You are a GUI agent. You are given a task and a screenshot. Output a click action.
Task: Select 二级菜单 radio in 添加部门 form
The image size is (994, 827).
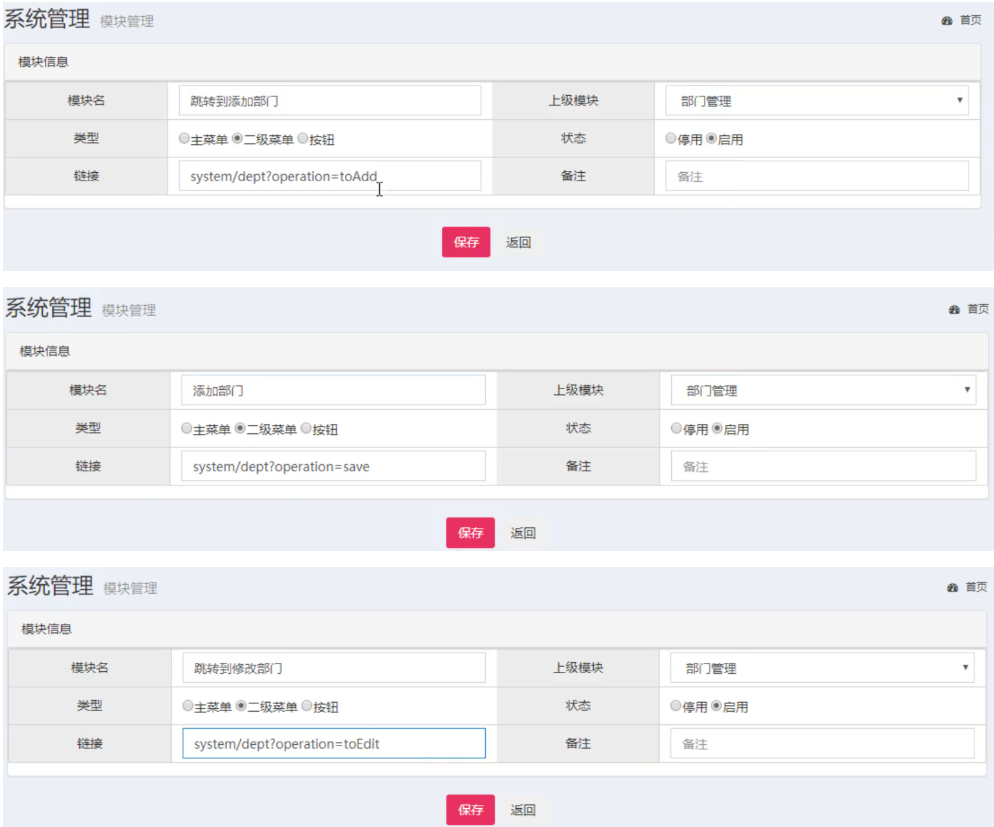240,428
